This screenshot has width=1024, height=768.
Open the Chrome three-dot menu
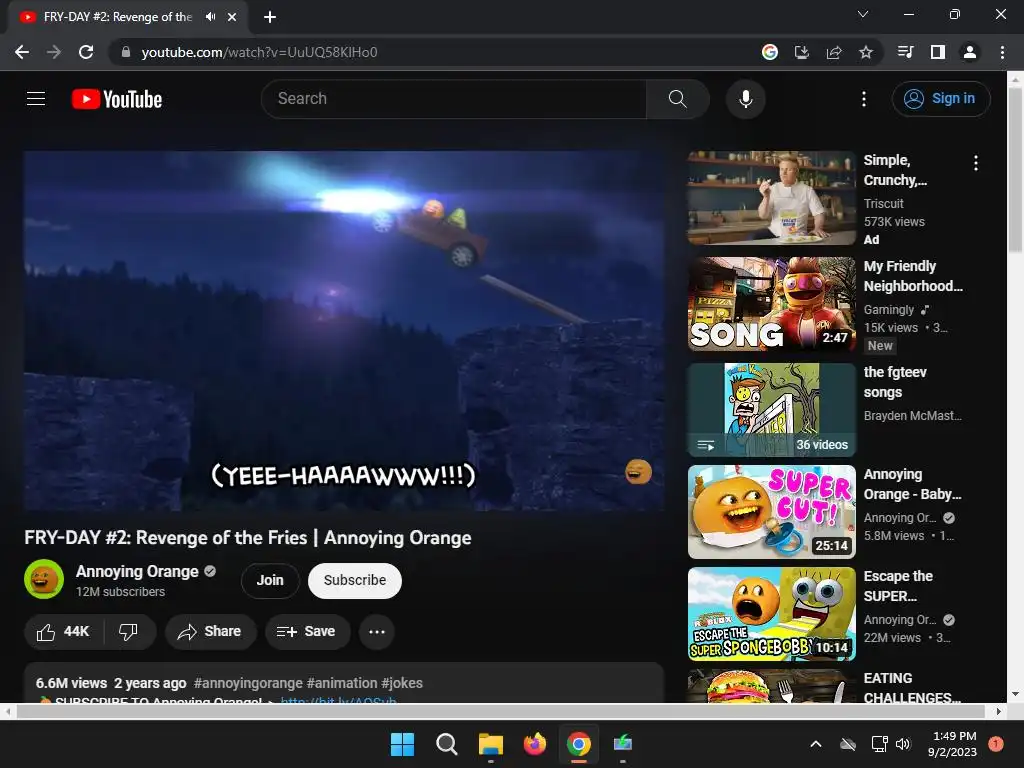coord(1002,52)
